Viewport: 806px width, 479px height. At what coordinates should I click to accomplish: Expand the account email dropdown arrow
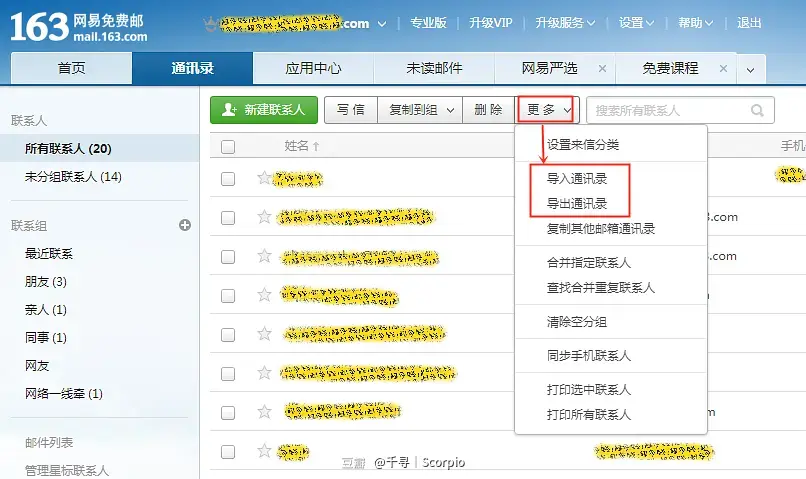tap(382, 24)
